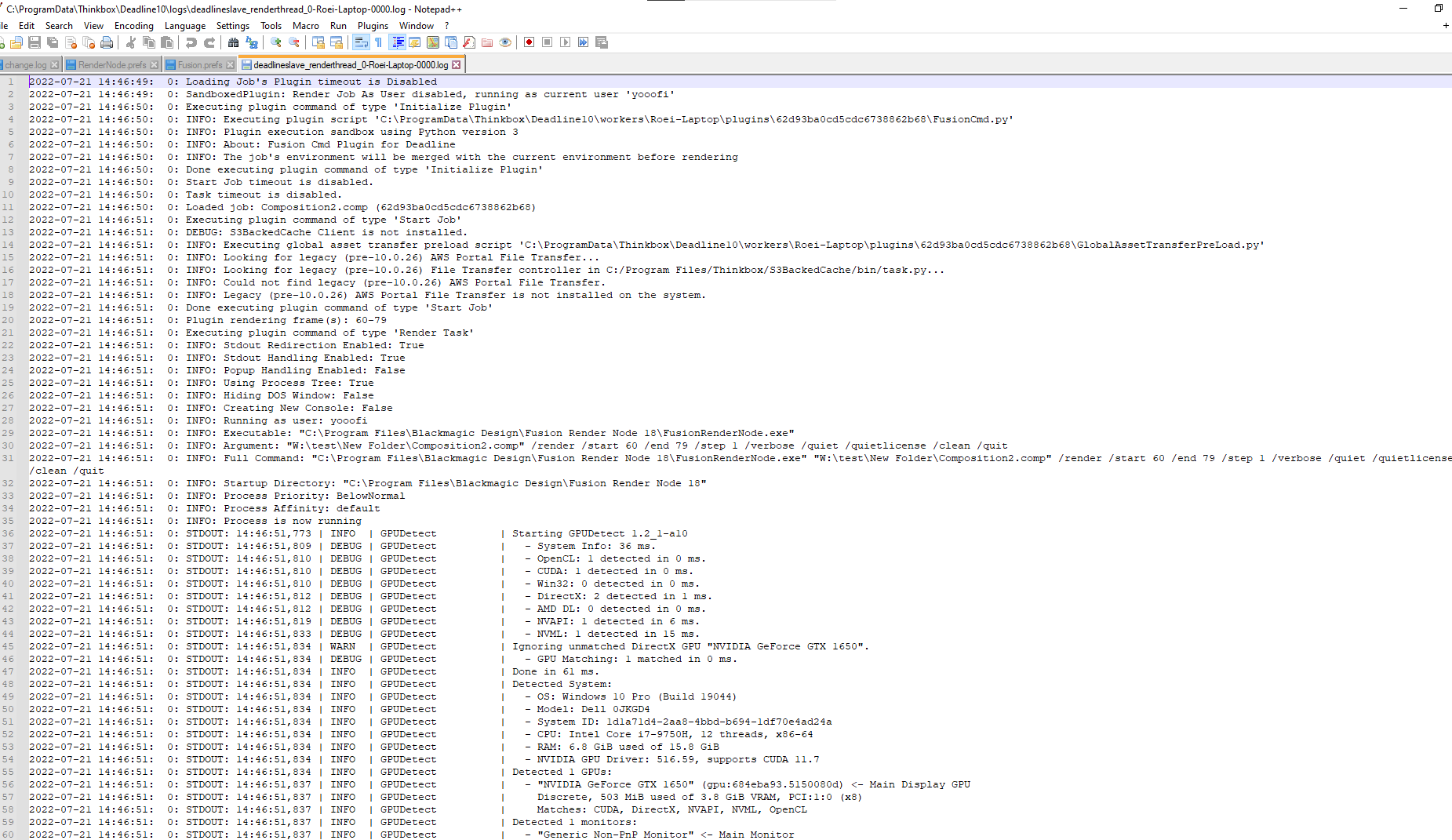Click the Open file toolbar icon
This screenshot has height=840, width=1452.
[16, 42]
